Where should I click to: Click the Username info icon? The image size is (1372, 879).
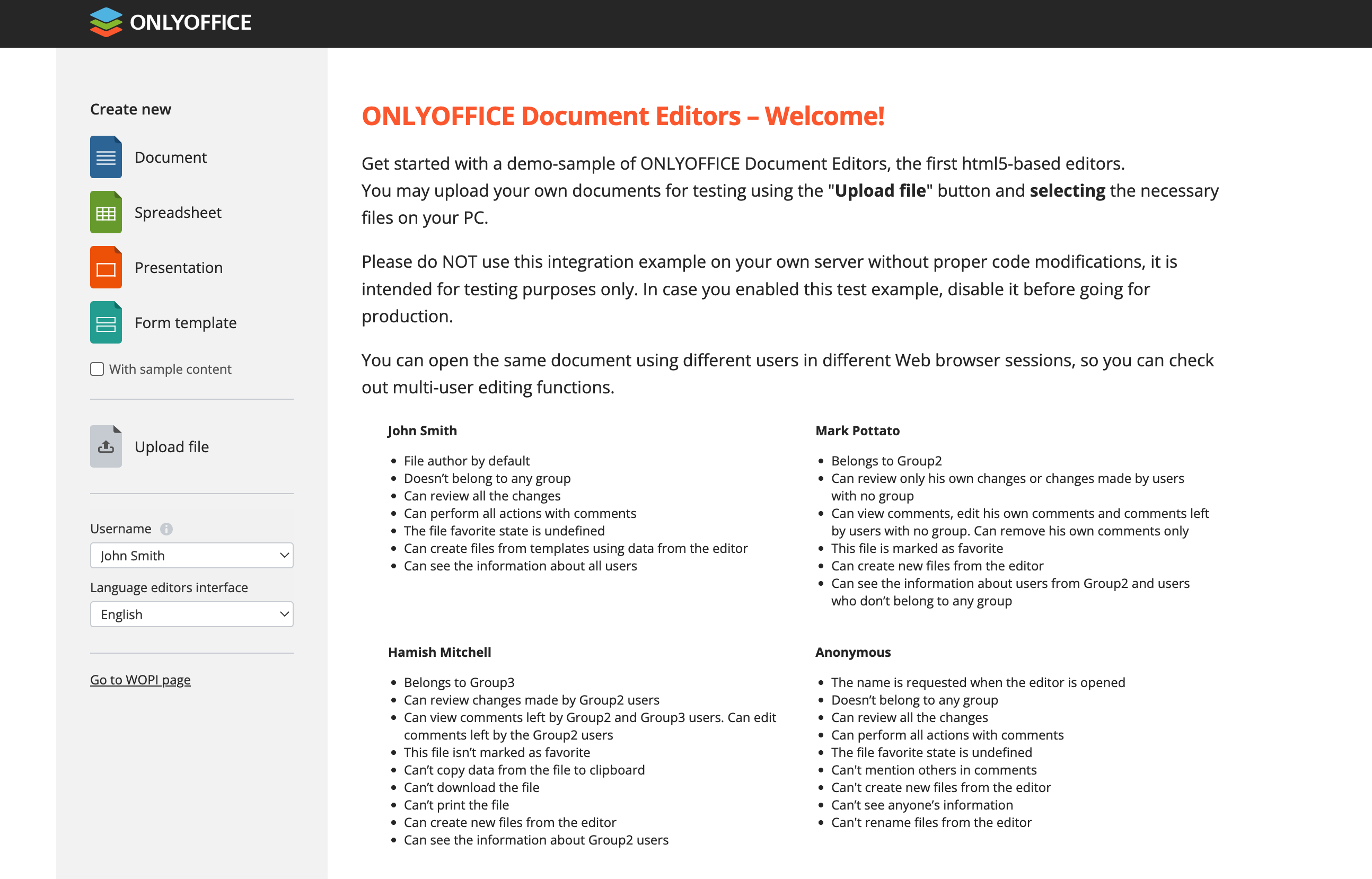tap(166, 529)
